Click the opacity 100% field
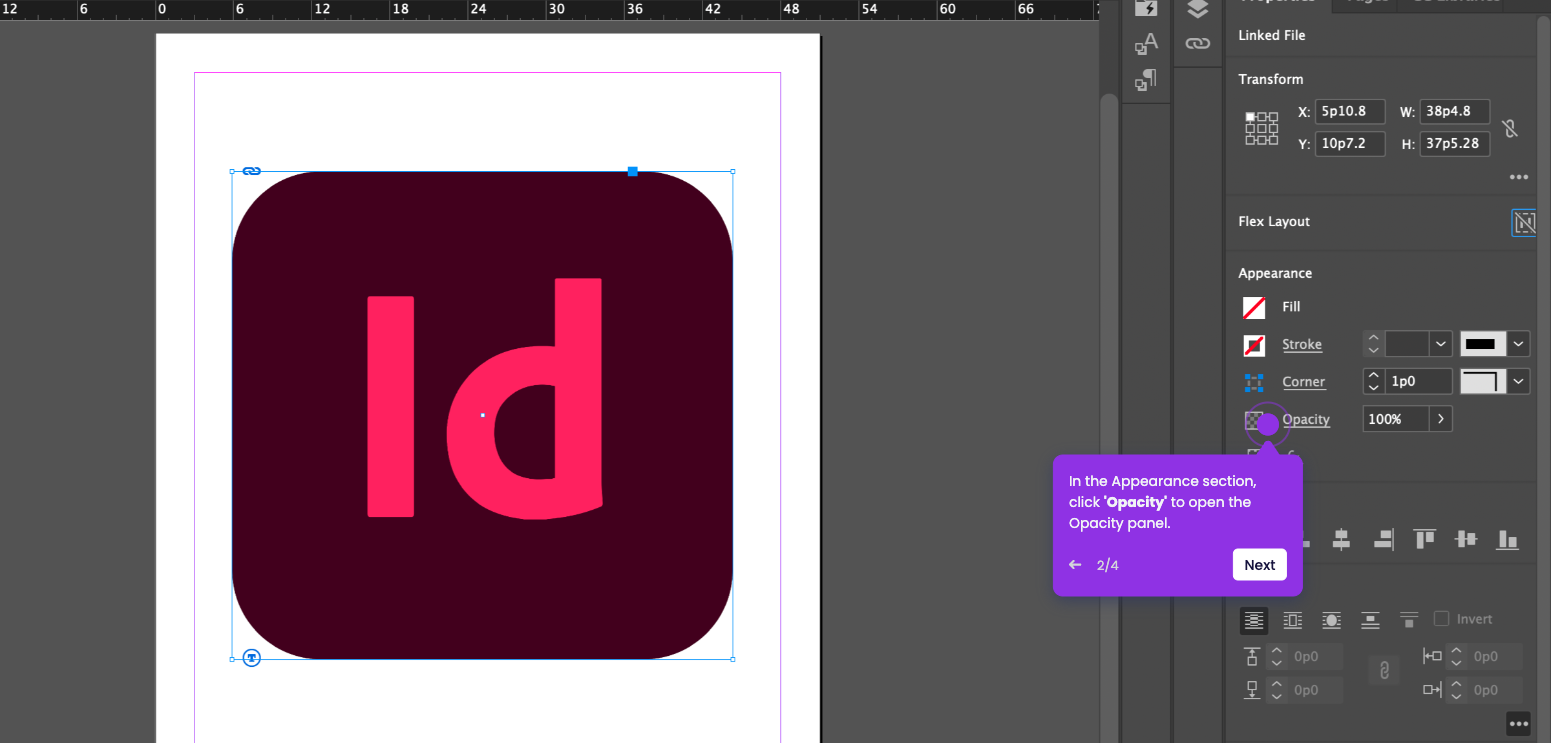This screenshot has height=743, width=1551. coord(1396,419)
